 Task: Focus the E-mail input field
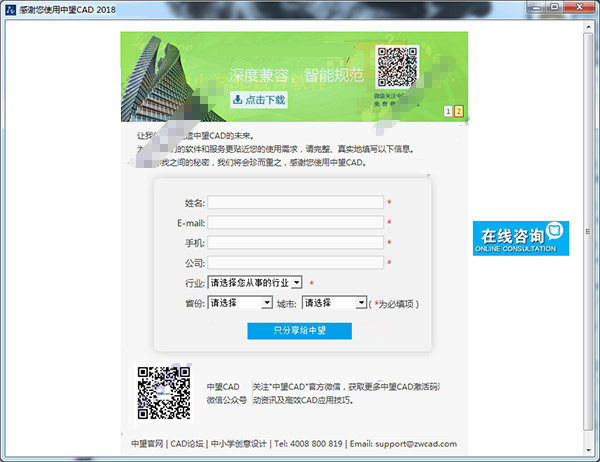point(295,222)
